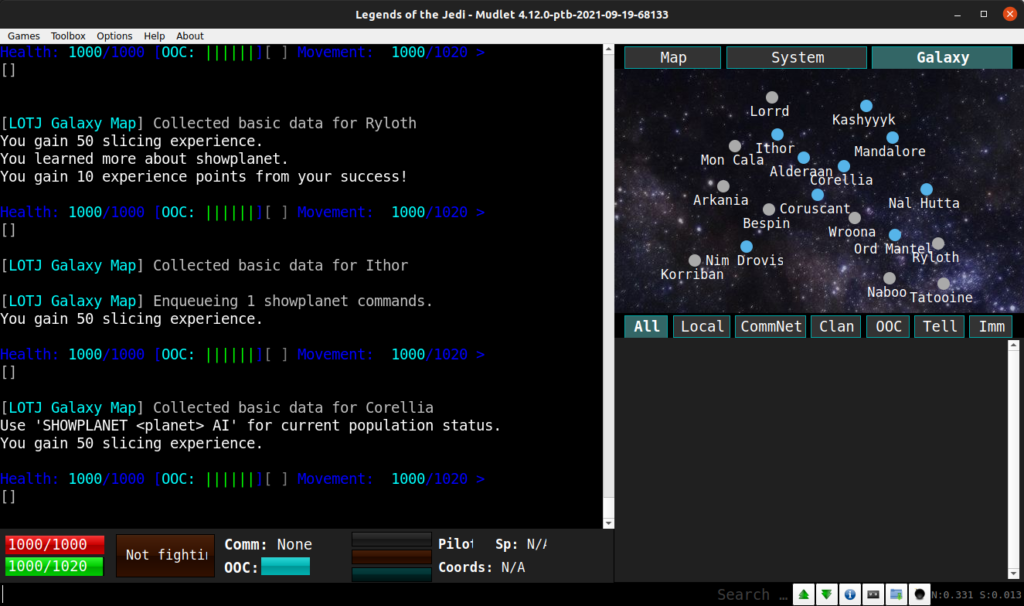The image size is (1024, 606).
Task: Select the Alderaan planet dot
Action: (x=804, y=157)
